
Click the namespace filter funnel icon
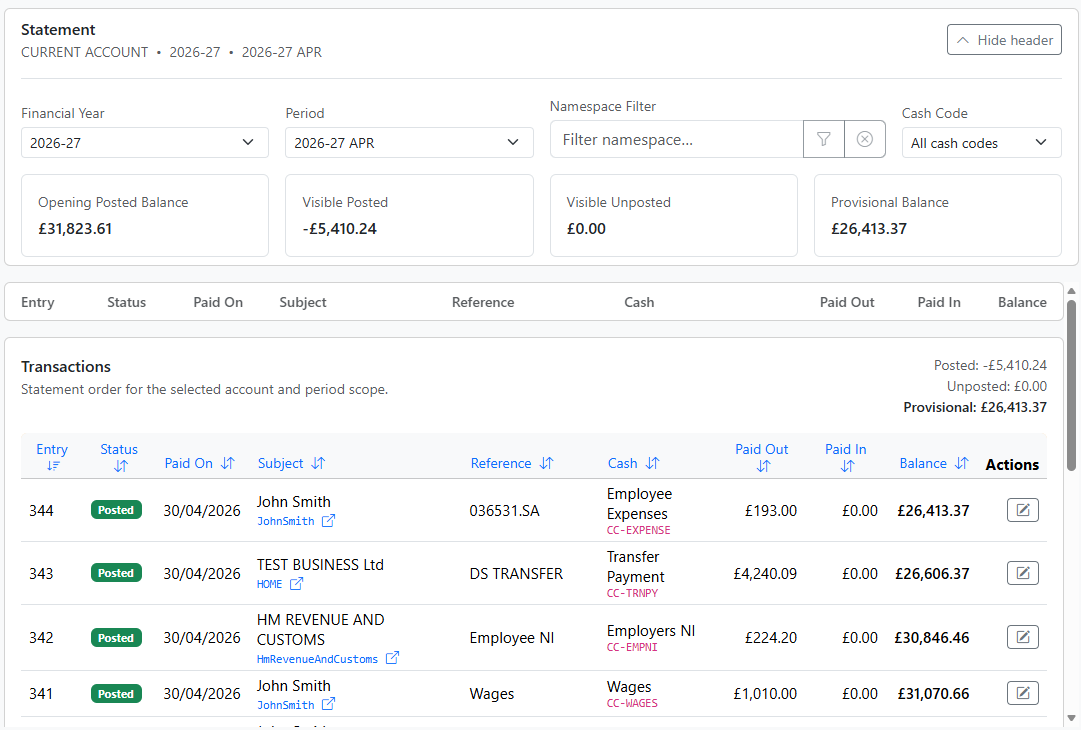pos(824,139)
